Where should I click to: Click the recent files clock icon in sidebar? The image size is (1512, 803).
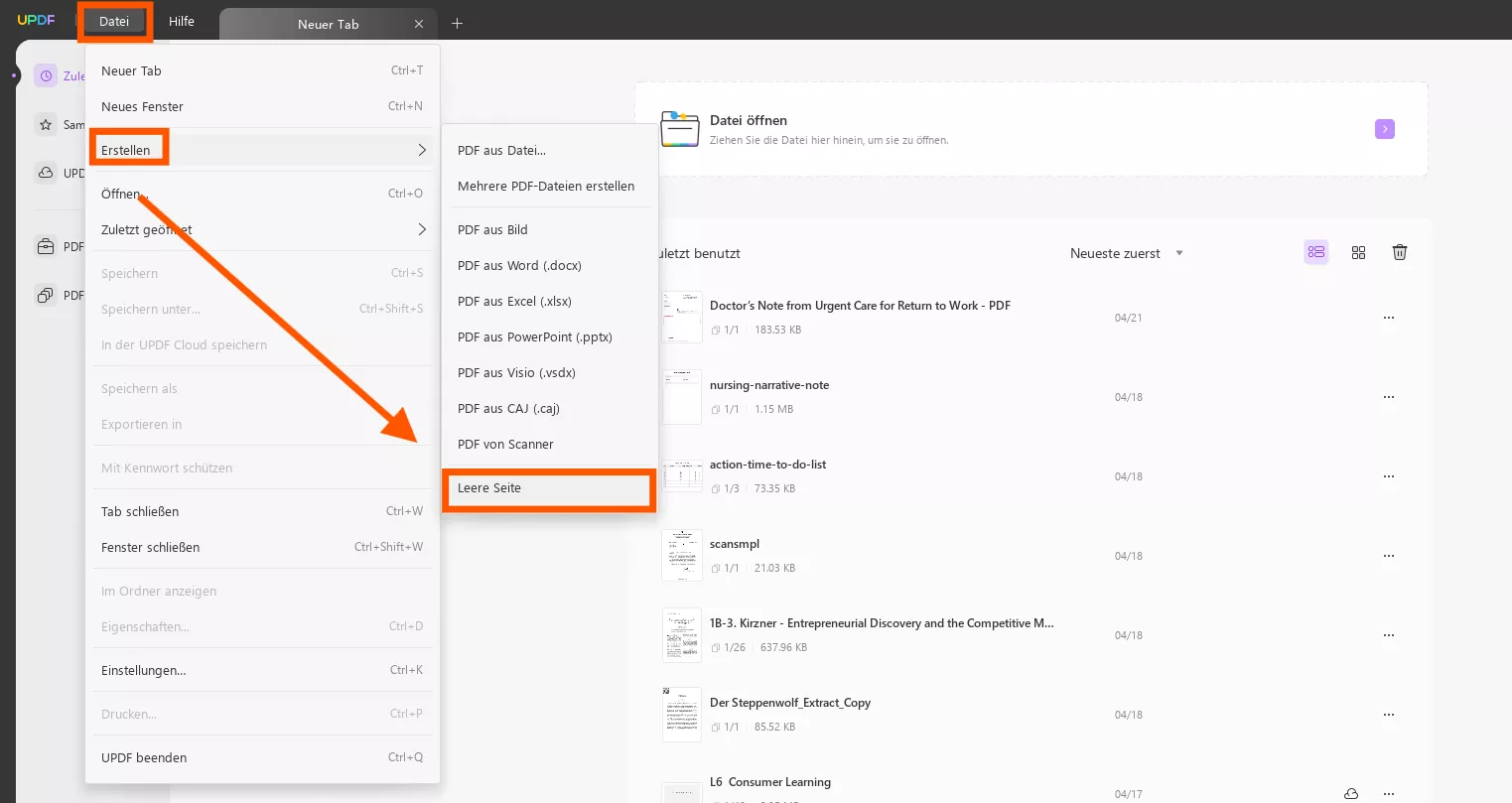[46, 75]
